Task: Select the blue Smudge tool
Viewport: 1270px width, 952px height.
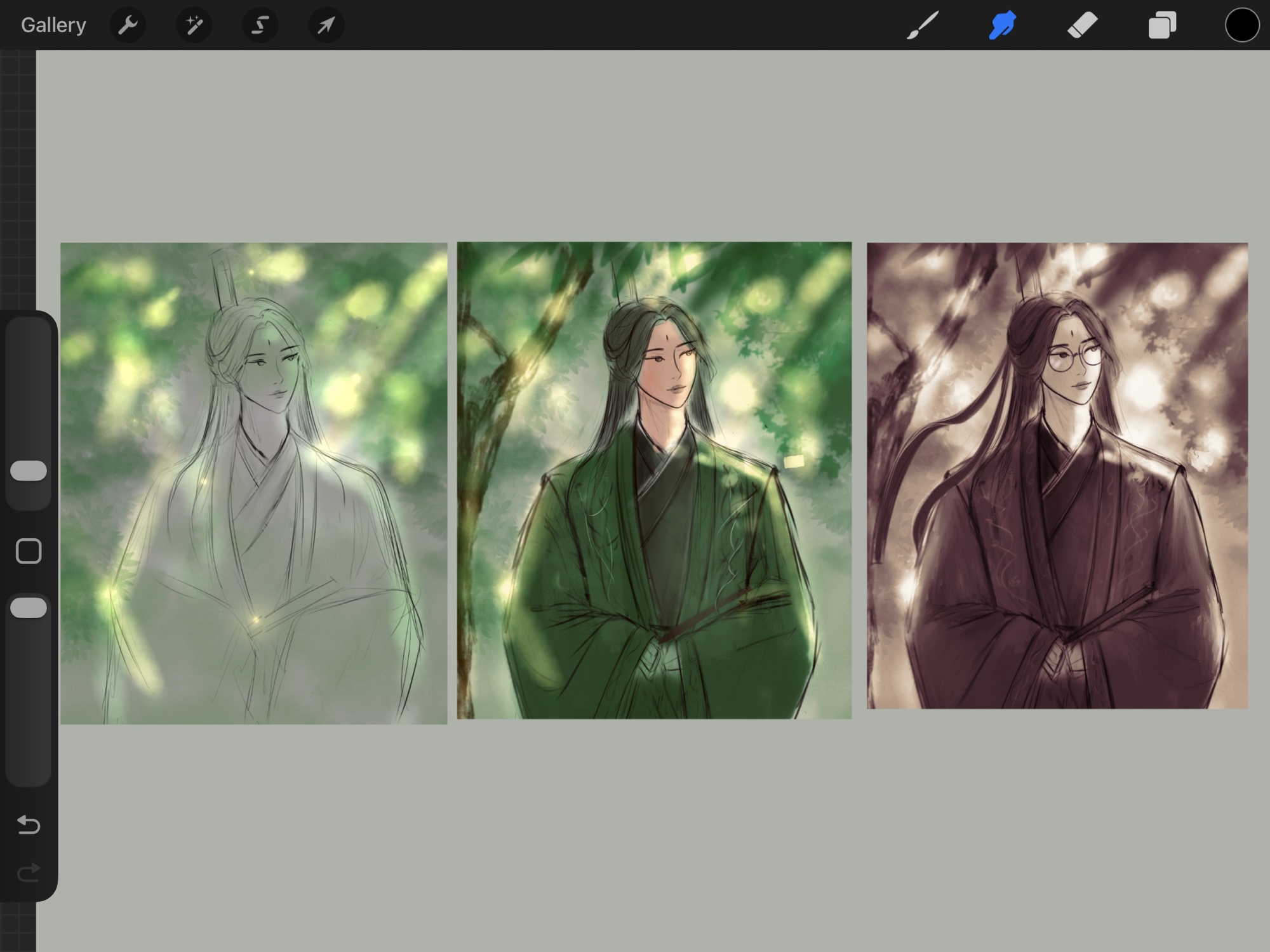Action: (1002, 25)
